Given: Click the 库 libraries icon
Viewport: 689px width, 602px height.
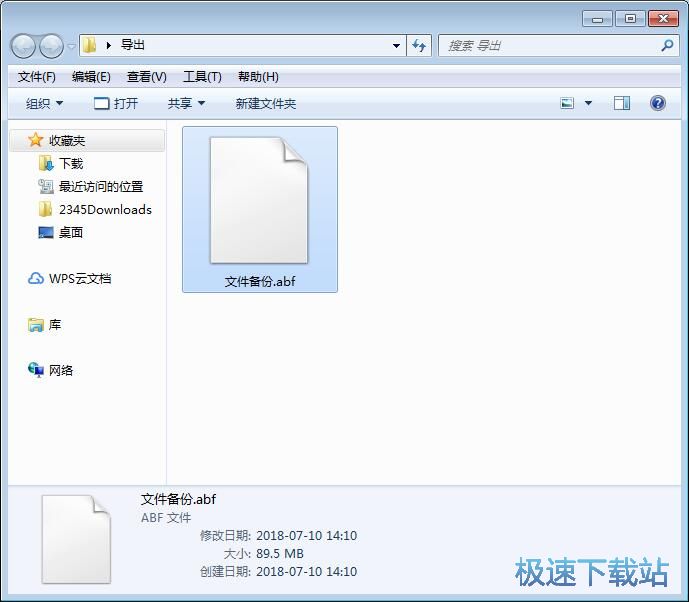Looking at the screenshot, I should (x=36, y=325).
